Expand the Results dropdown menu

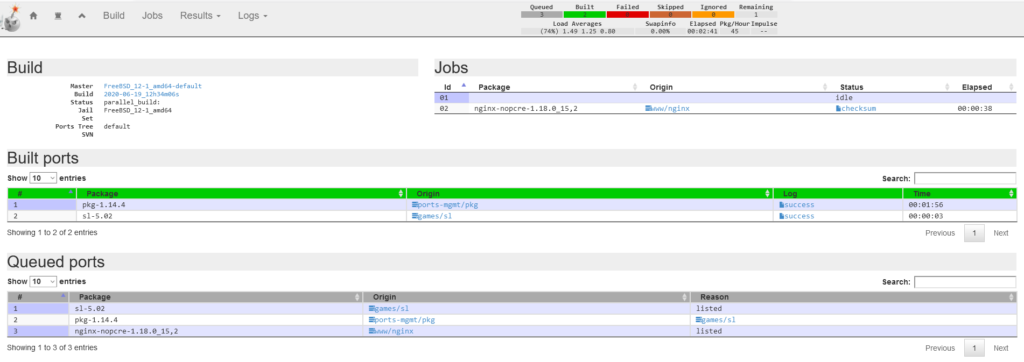point(200,16)
